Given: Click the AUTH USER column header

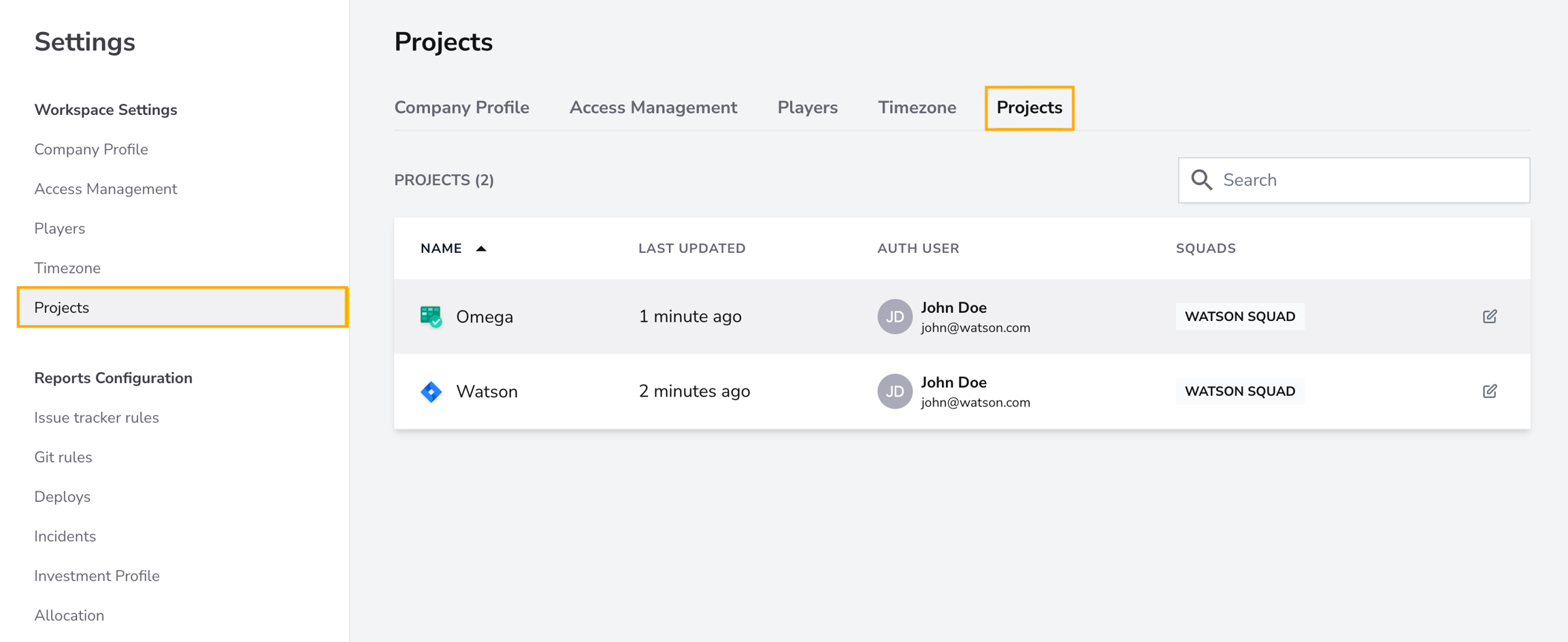Looking at the screenshot, I should pos(918,249).
